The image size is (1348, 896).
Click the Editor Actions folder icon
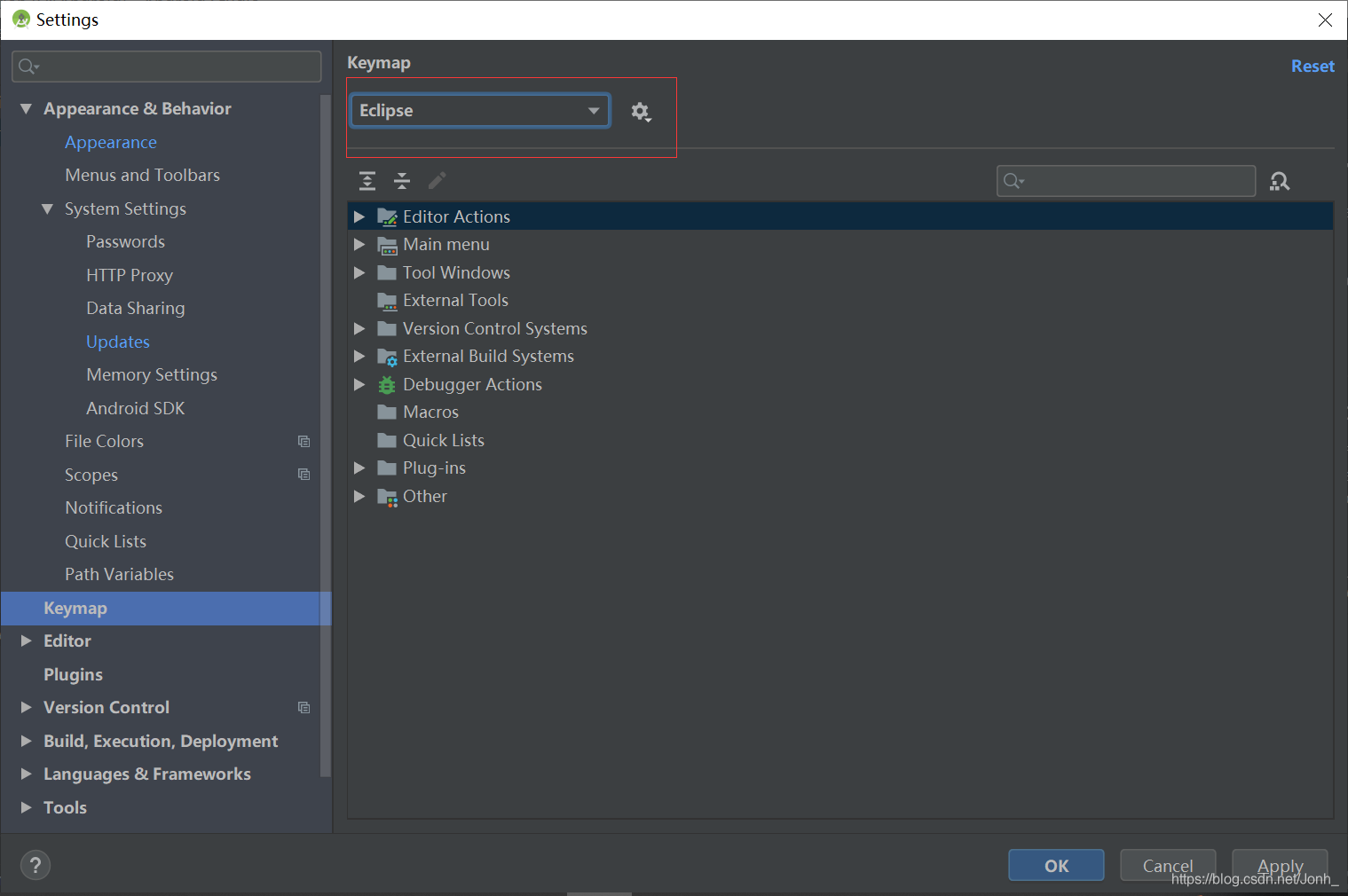[x=387, y=217]
